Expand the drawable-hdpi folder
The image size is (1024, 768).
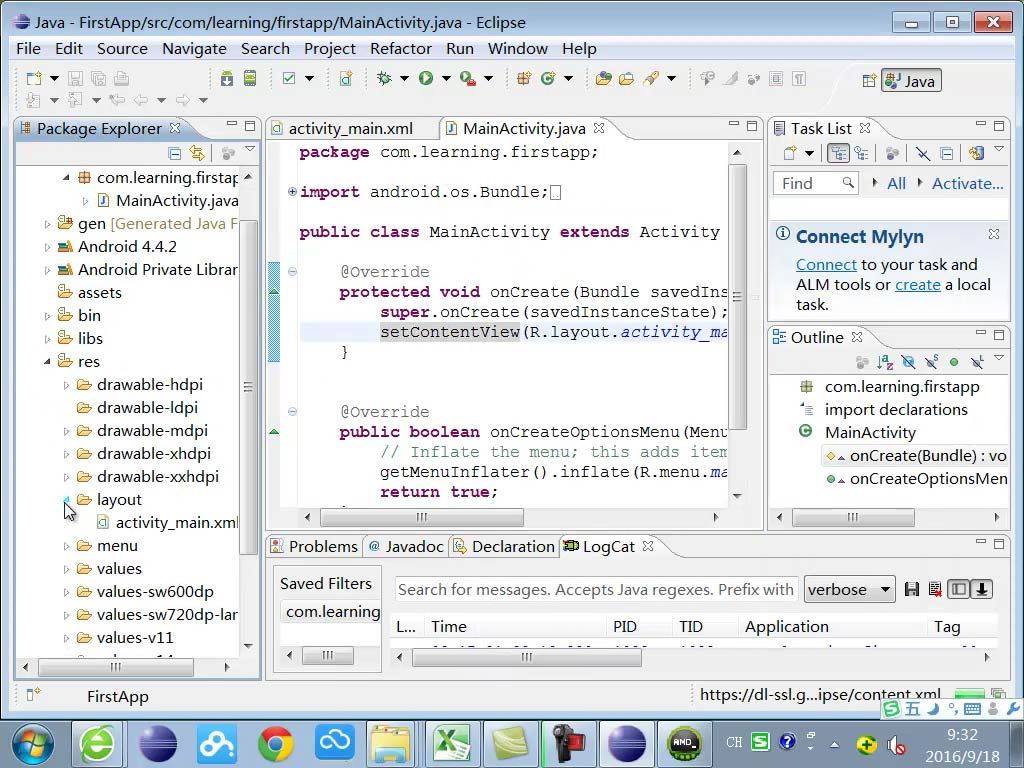66,385
